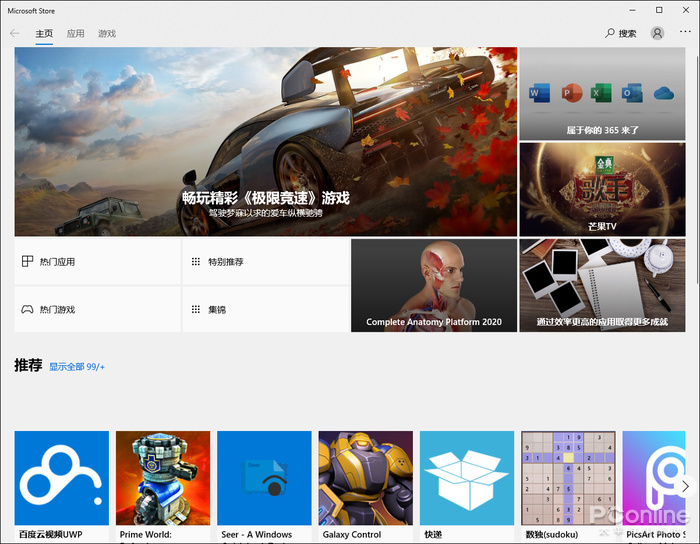Viewport: 700px width, 544px height.
Task: Open the Prime World app icon
Action: tap(163, 478)
